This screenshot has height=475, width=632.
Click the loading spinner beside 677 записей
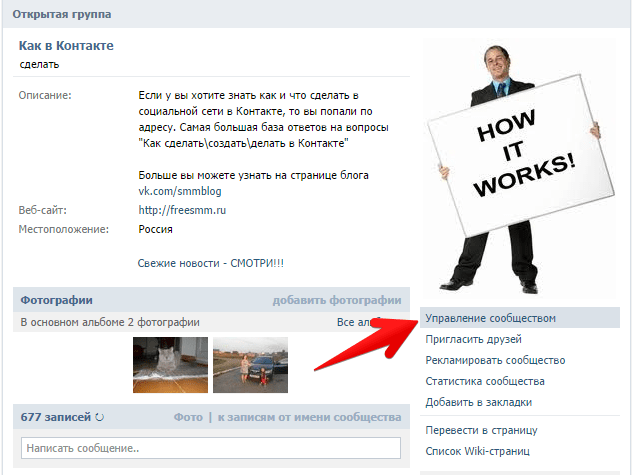(100, 417)
